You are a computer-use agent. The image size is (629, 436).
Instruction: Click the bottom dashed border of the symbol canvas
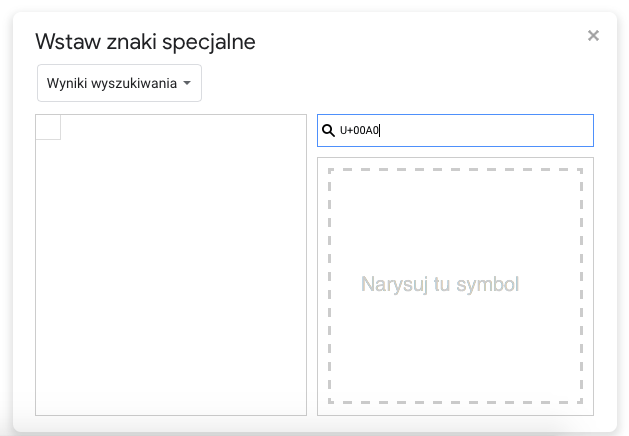455,402
